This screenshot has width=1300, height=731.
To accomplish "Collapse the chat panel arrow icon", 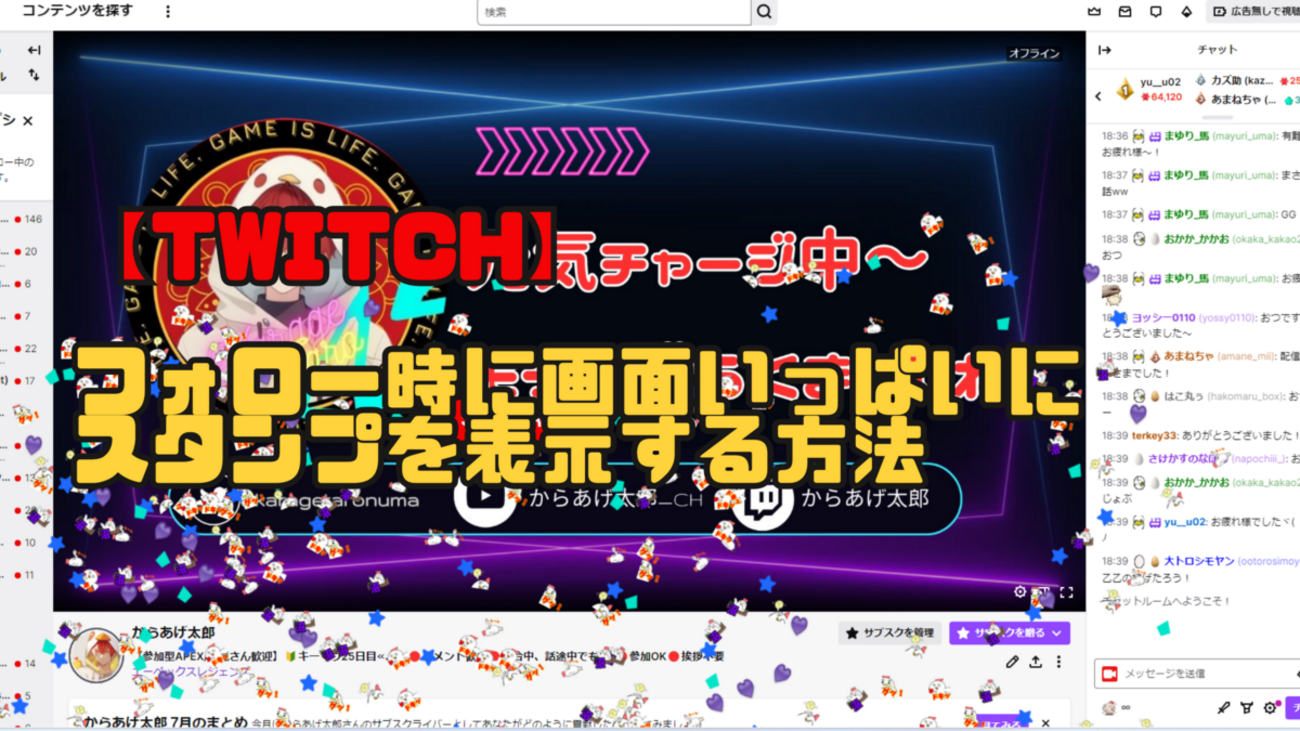I will click(x=1105, y=50).
